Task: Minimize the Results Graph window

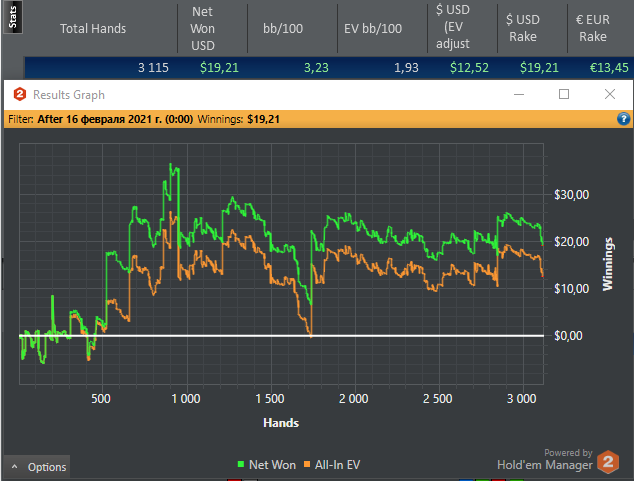Action: [519, 95]
